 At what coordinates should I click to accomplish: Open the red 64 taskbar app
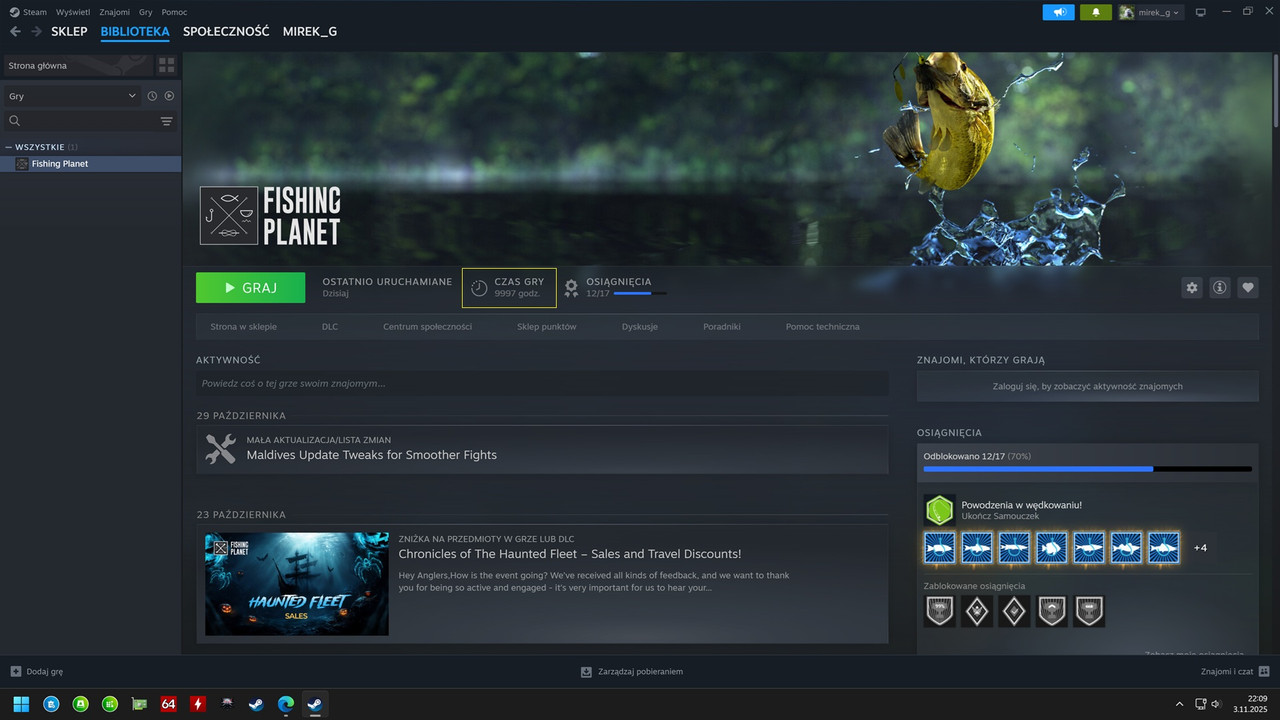click(x=168, y=704)
